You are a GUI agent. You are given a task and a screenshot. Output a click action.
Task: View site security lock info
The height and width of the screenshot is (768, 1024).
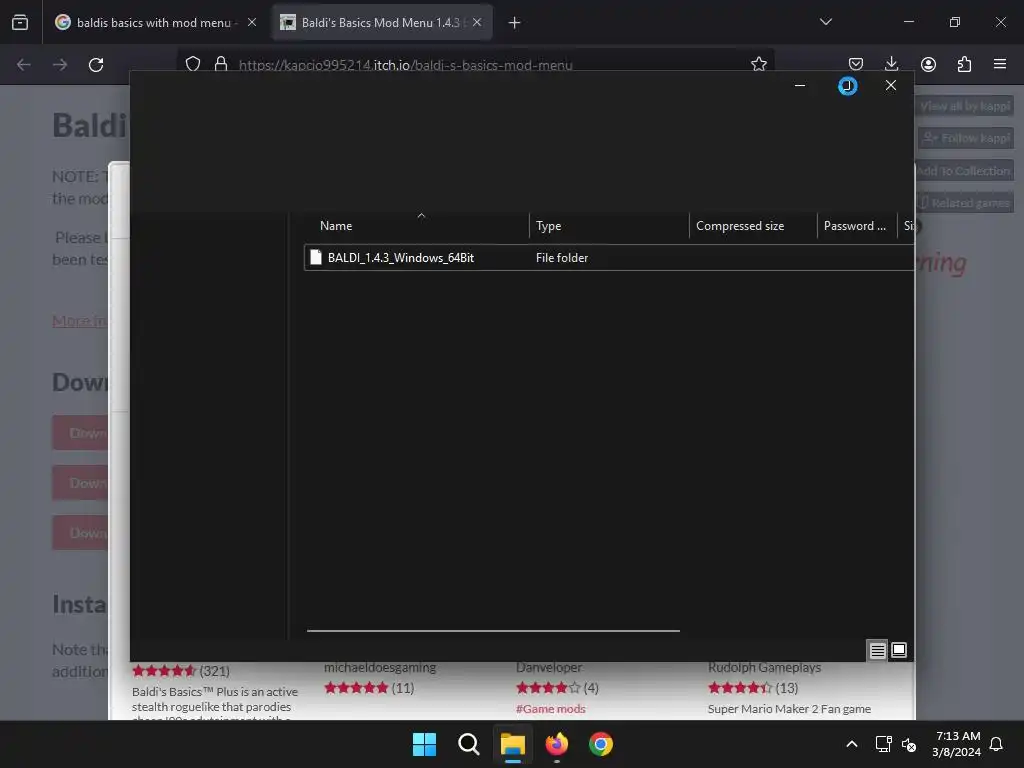coord(221,64)
